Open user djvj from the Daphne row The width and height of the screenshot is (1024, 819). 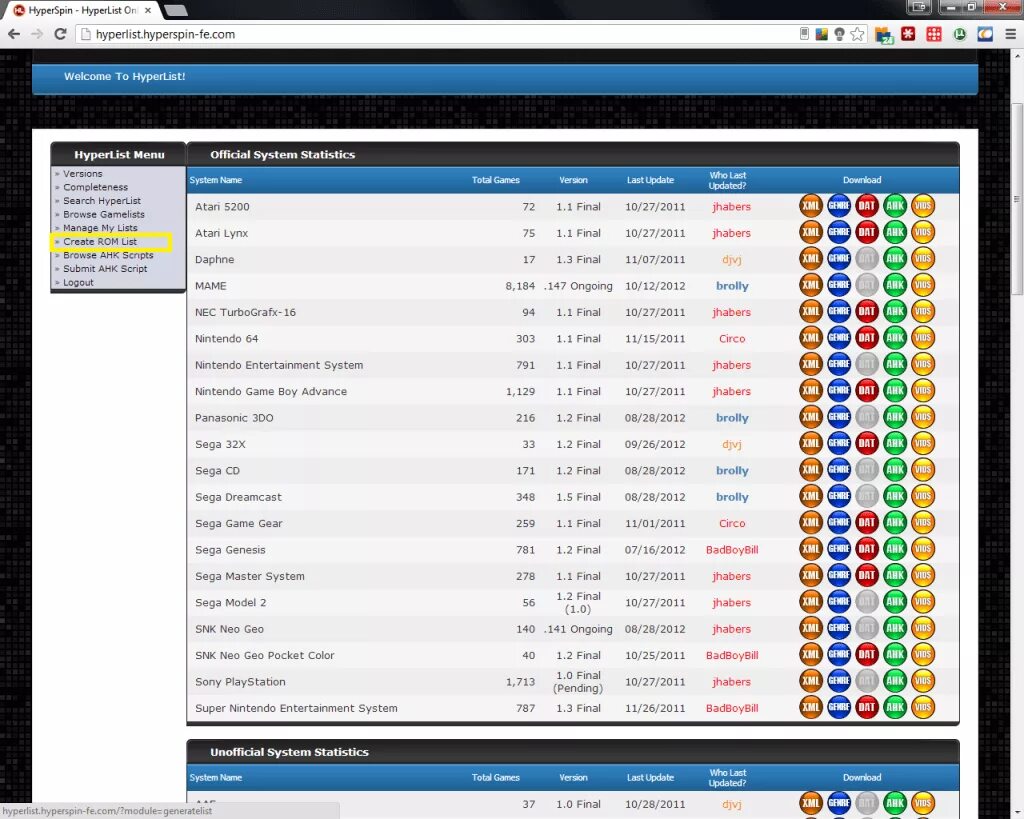(731, 259)
